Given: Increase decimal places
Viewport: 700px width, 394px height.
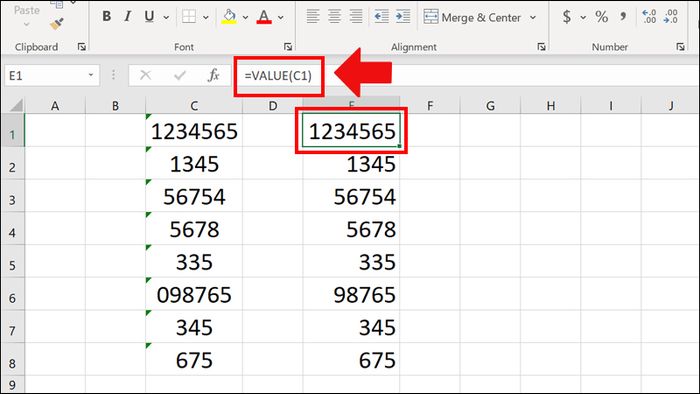Looking at the screenshot, I should [649, 17].
